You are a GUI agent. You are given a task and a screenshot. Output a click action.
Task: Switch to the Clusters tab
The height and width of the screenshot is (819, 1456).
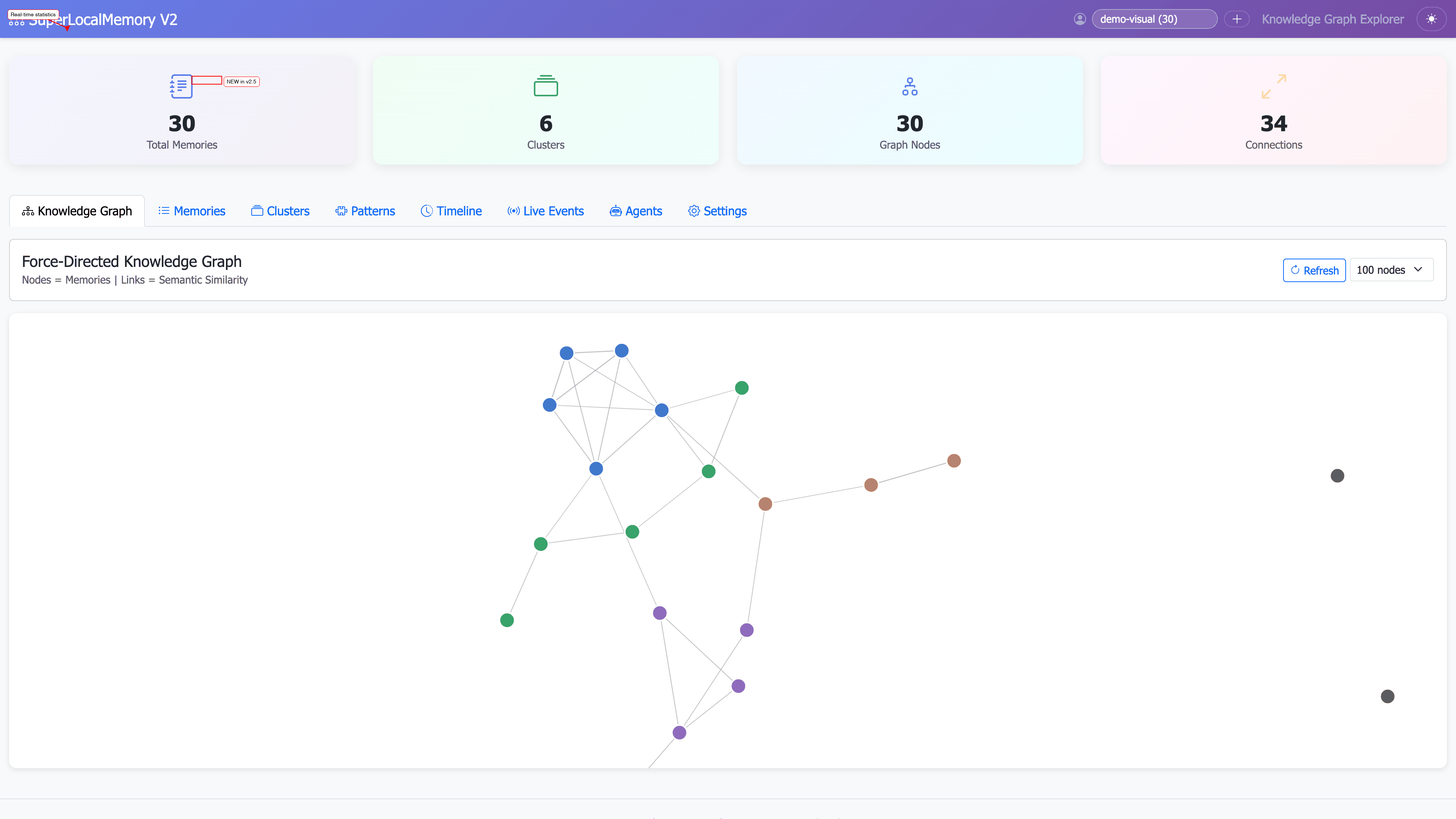(x=280, y=210)
